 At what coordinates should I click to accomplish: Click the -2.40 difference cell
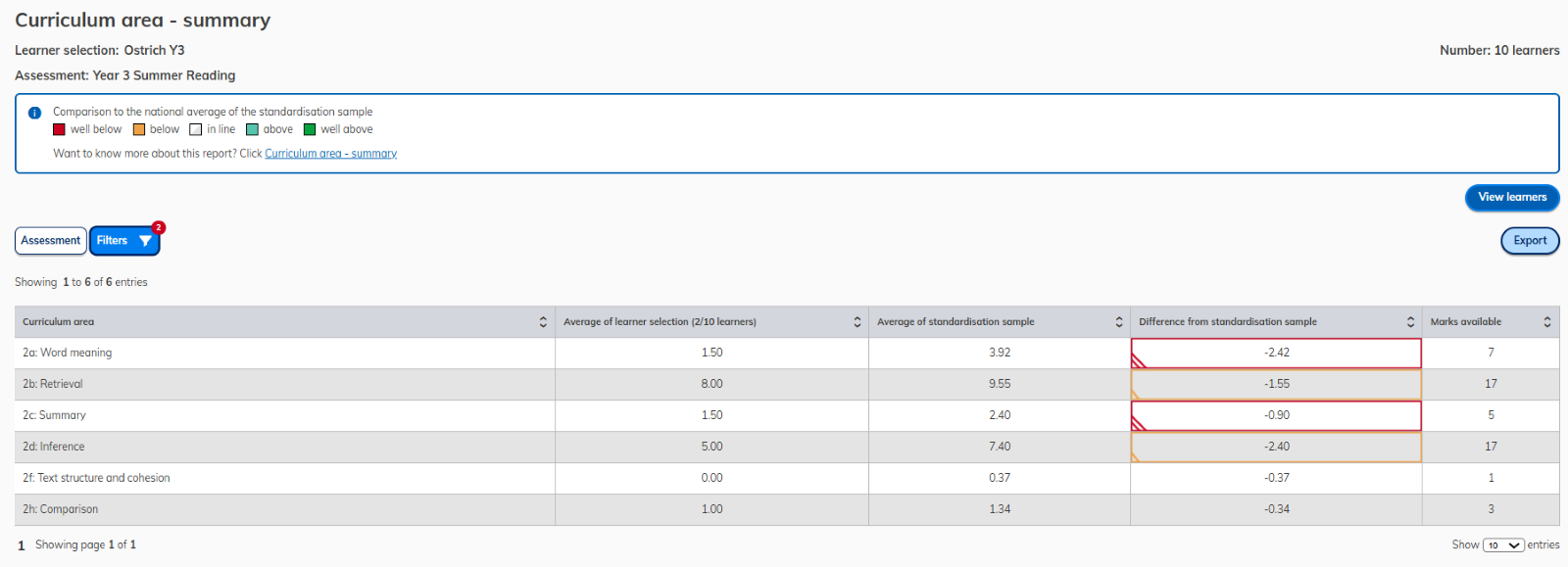point(1276,447)
